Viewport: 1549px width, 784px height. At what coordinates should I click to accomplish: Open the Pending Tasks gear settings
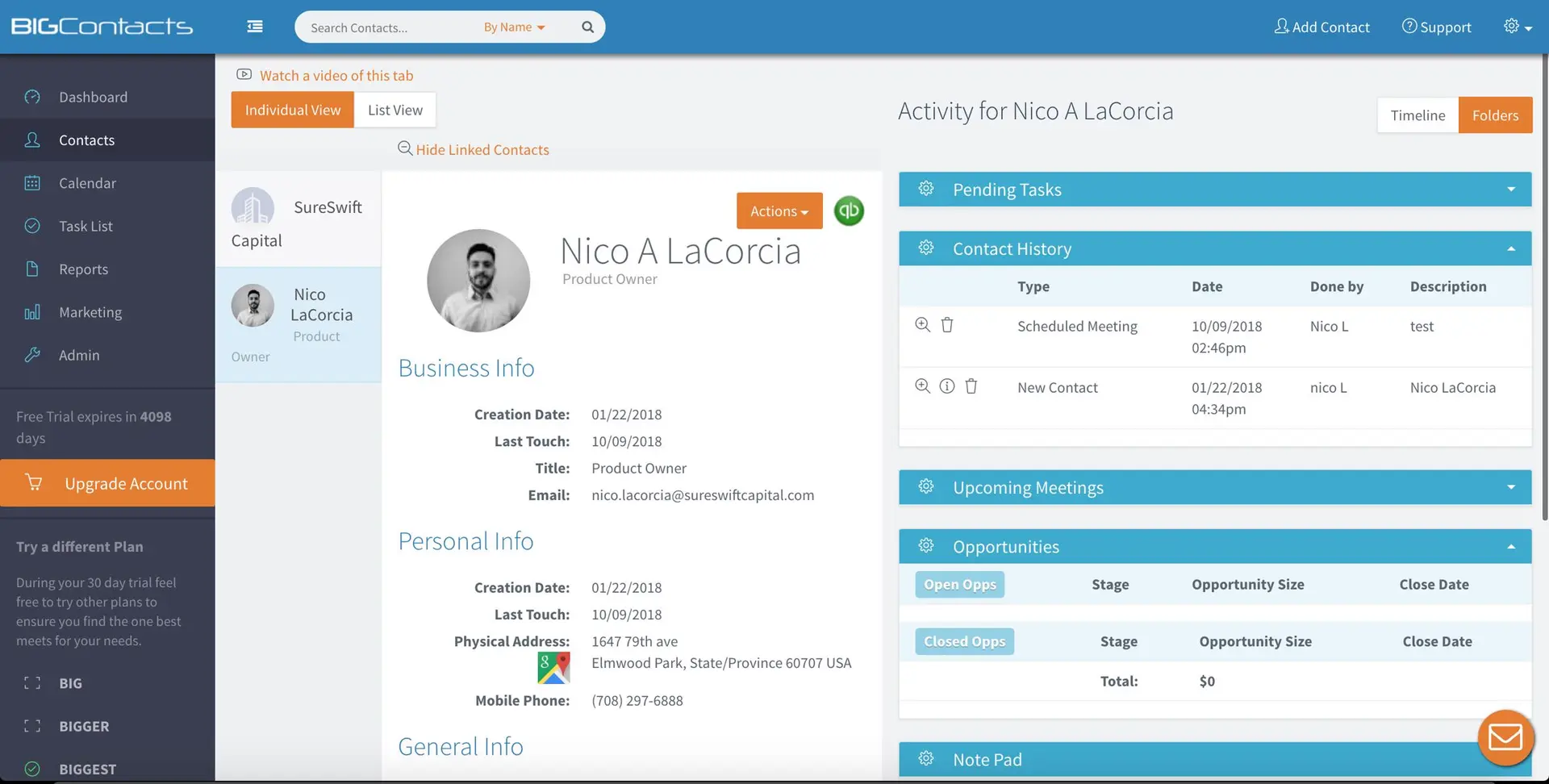coord(926,189)
